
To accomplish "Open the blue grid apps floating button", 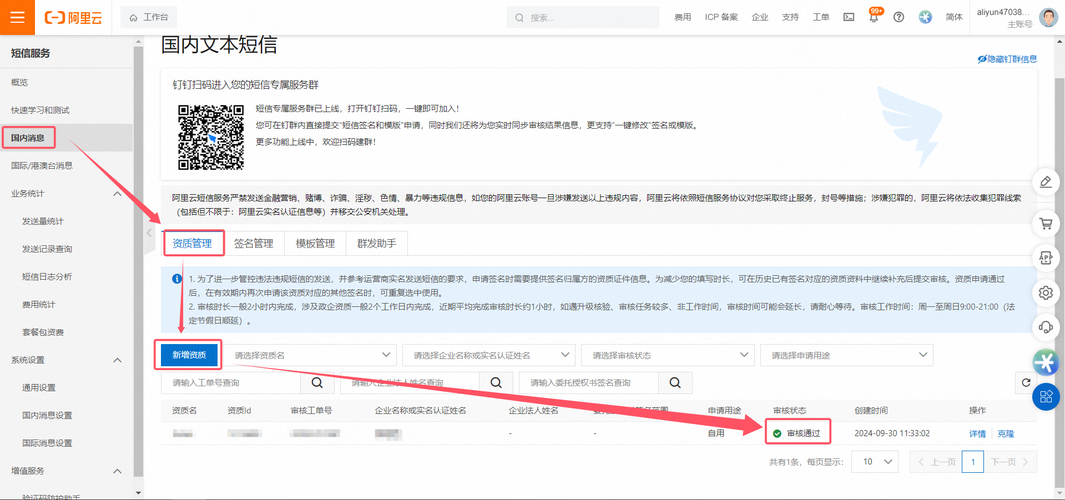I will click(1046, 397).
